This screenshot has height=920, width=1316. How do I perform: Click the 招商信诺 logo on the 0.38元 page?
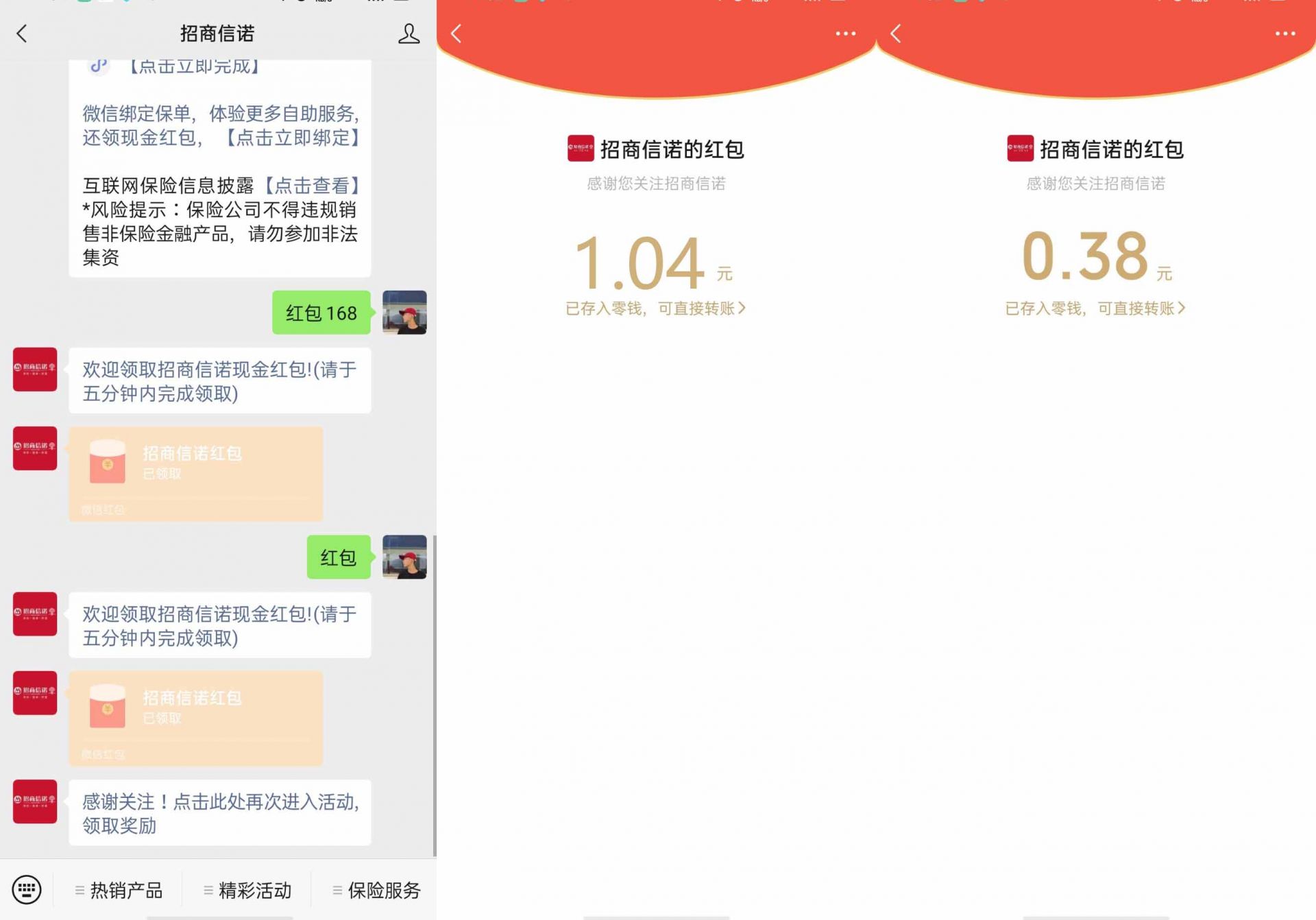(1019, 149)
